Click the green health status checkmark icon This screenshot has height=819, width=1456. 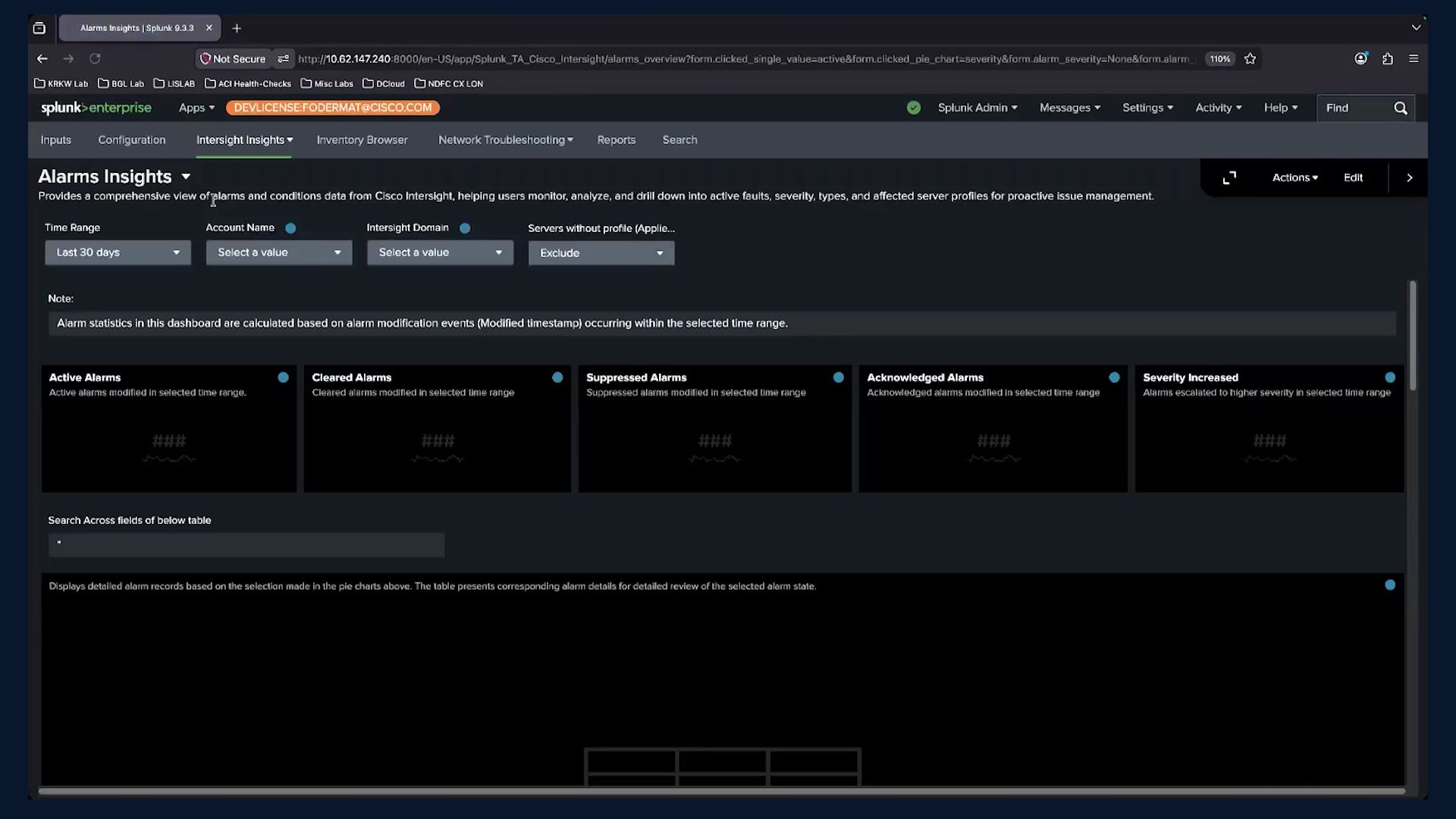point(914,108)
